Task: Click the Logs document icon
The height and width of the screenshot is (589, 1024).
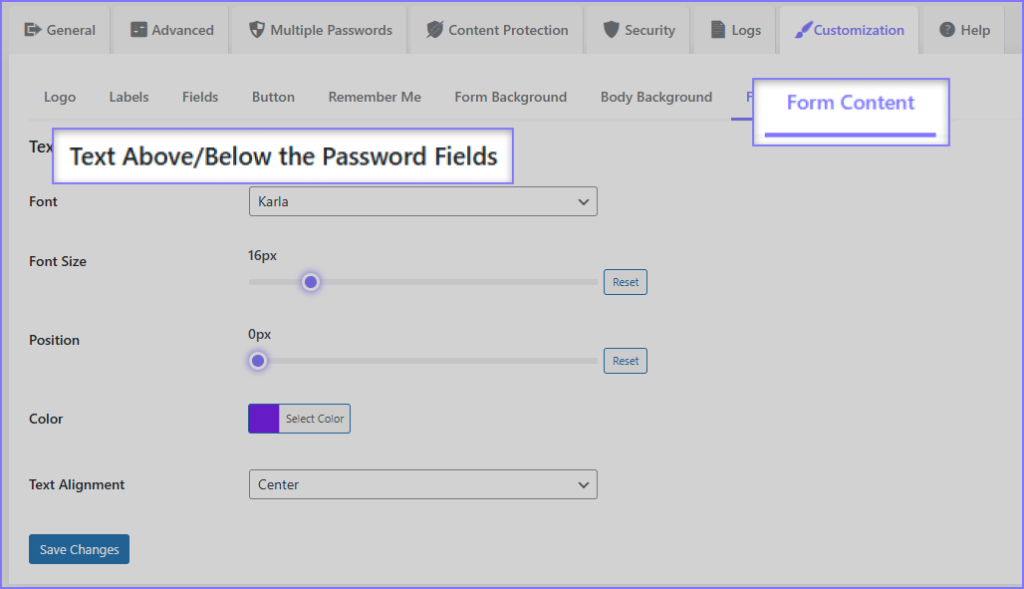Action: point(718,30)
